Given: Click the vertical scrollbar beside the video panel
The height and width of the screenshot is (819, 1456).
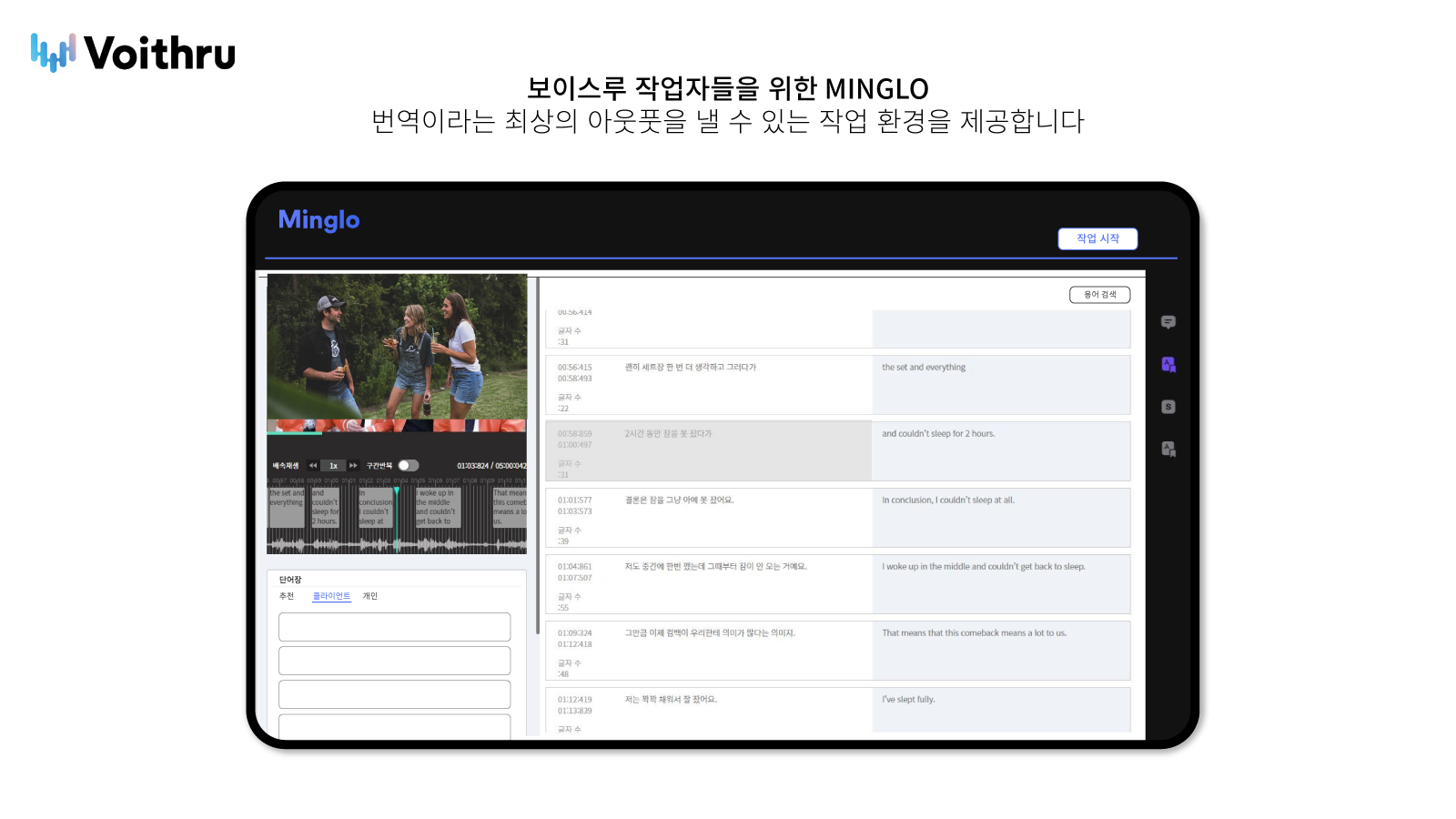Looking at the screenshot, I should [x=538, y=455].
